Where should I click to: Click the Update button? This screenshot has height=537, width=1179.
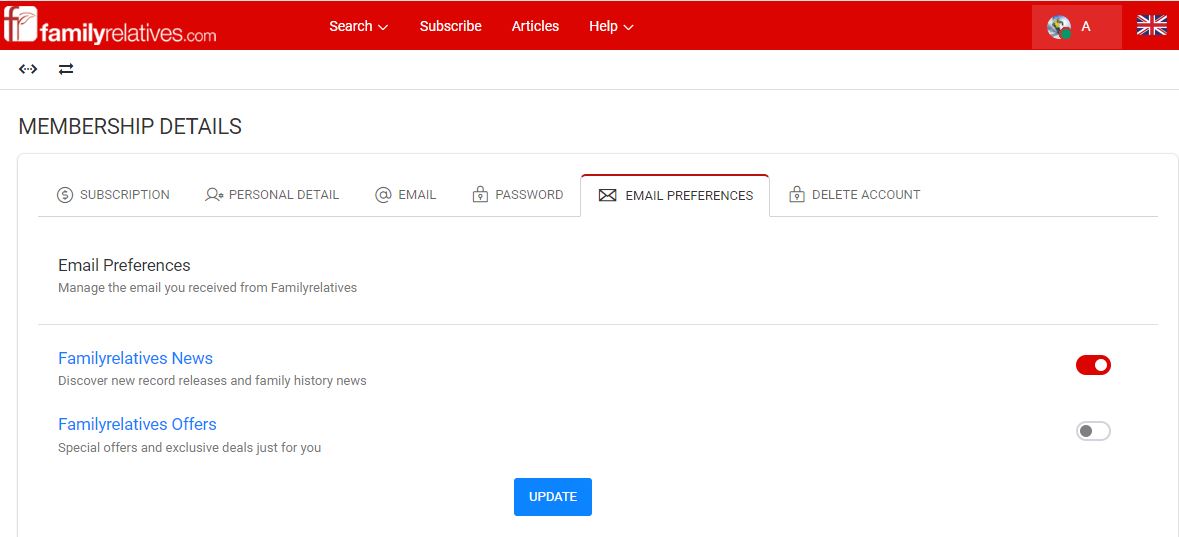pos(553,497)
